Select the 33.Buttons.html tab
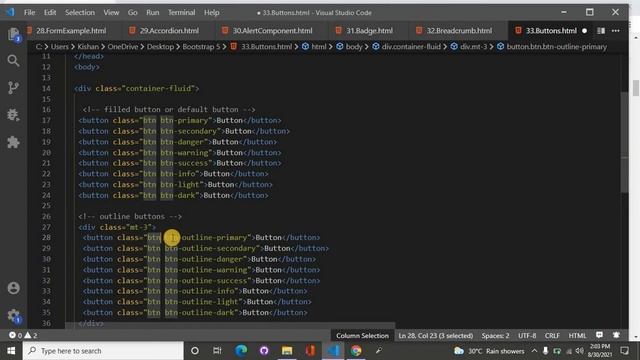This screenshot has width=640, height=360. [x=551, y=31]
